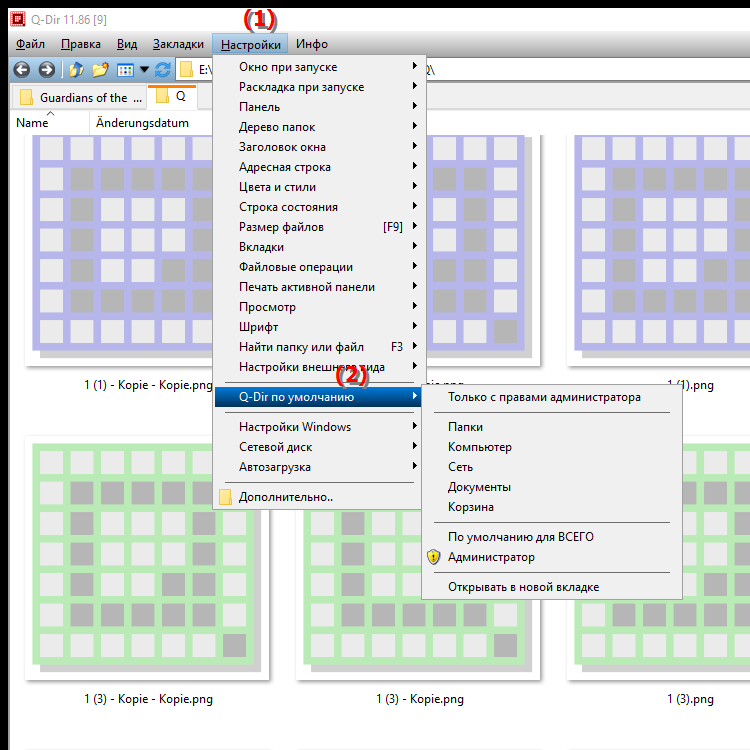Click the up-one-folder icon
This screenshot has height=750, width=750.
pos(76,70)
